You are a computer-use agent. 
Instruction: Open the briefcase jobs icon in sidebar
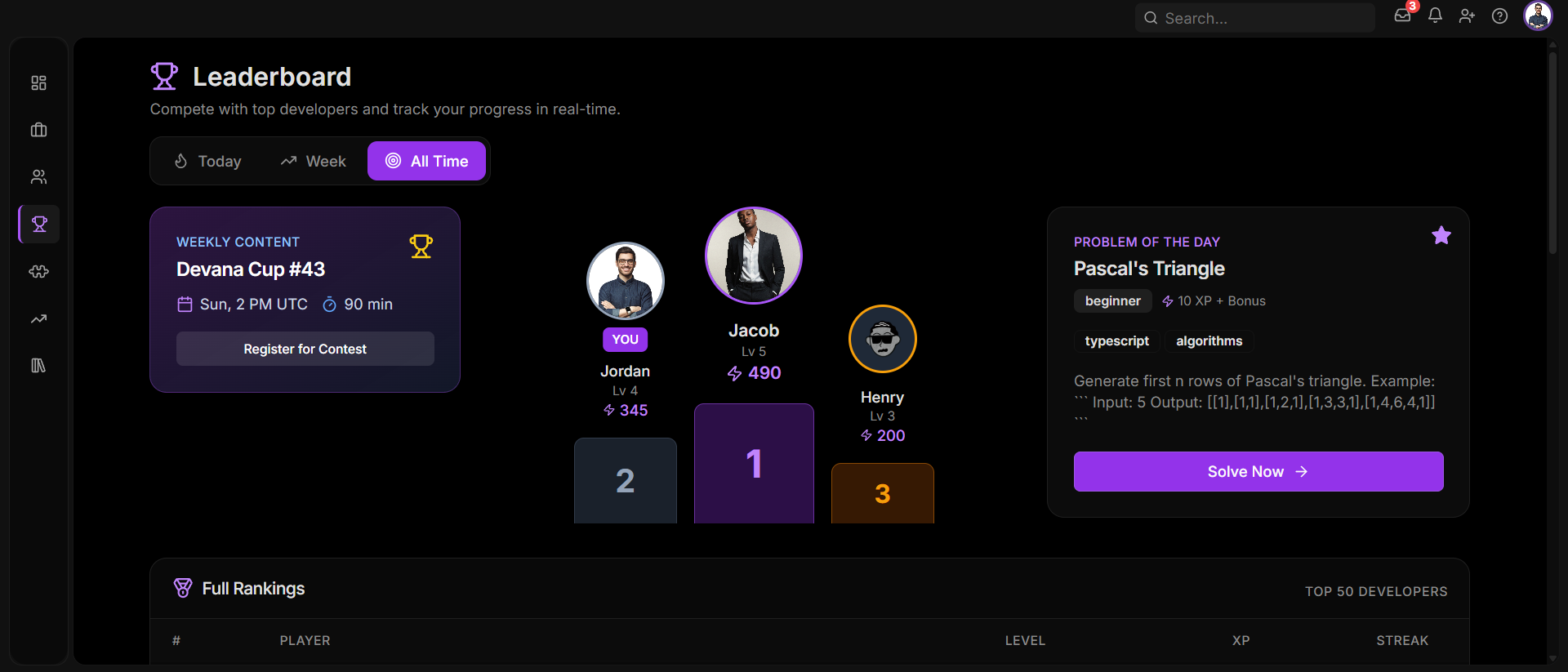38,130
